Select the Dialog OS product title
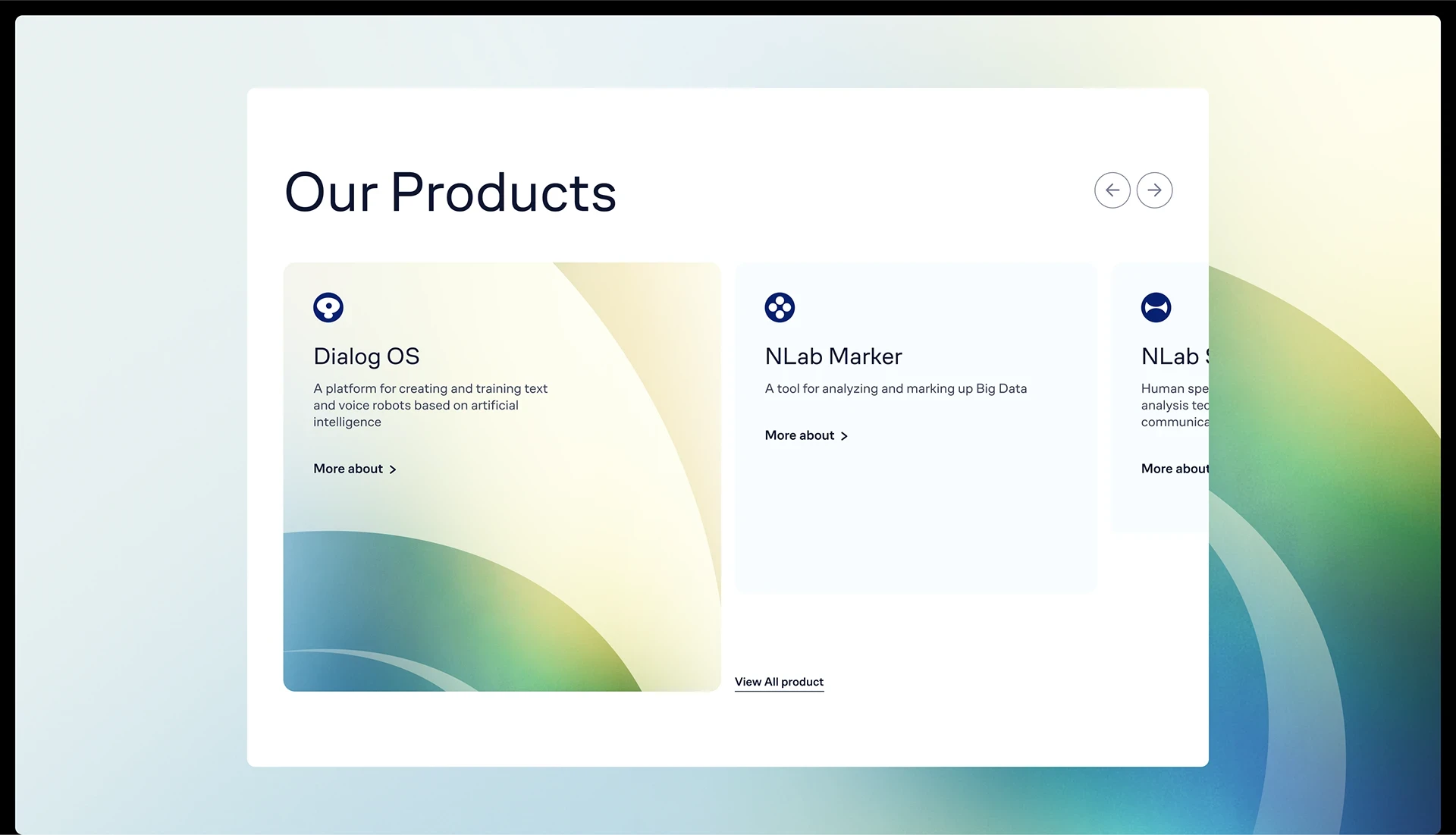The image size is (1456, 835). (366, 356)
